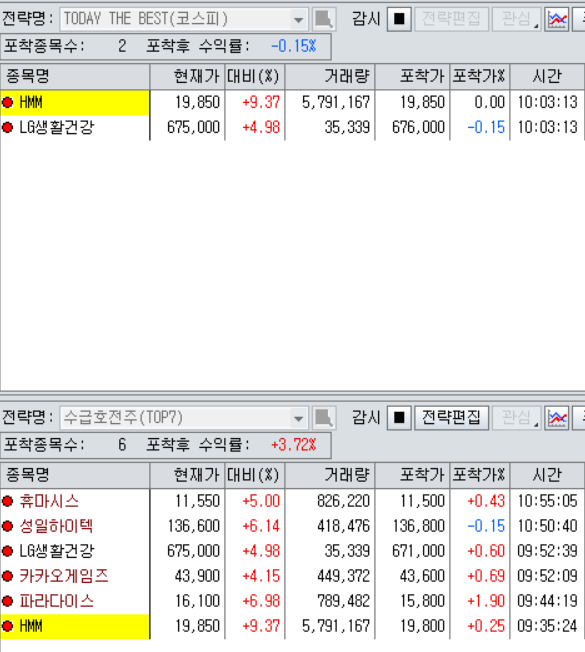Sort by 거래량 header in lower table
Viewport: 585px width, 652px height.
tap(330, 475)
